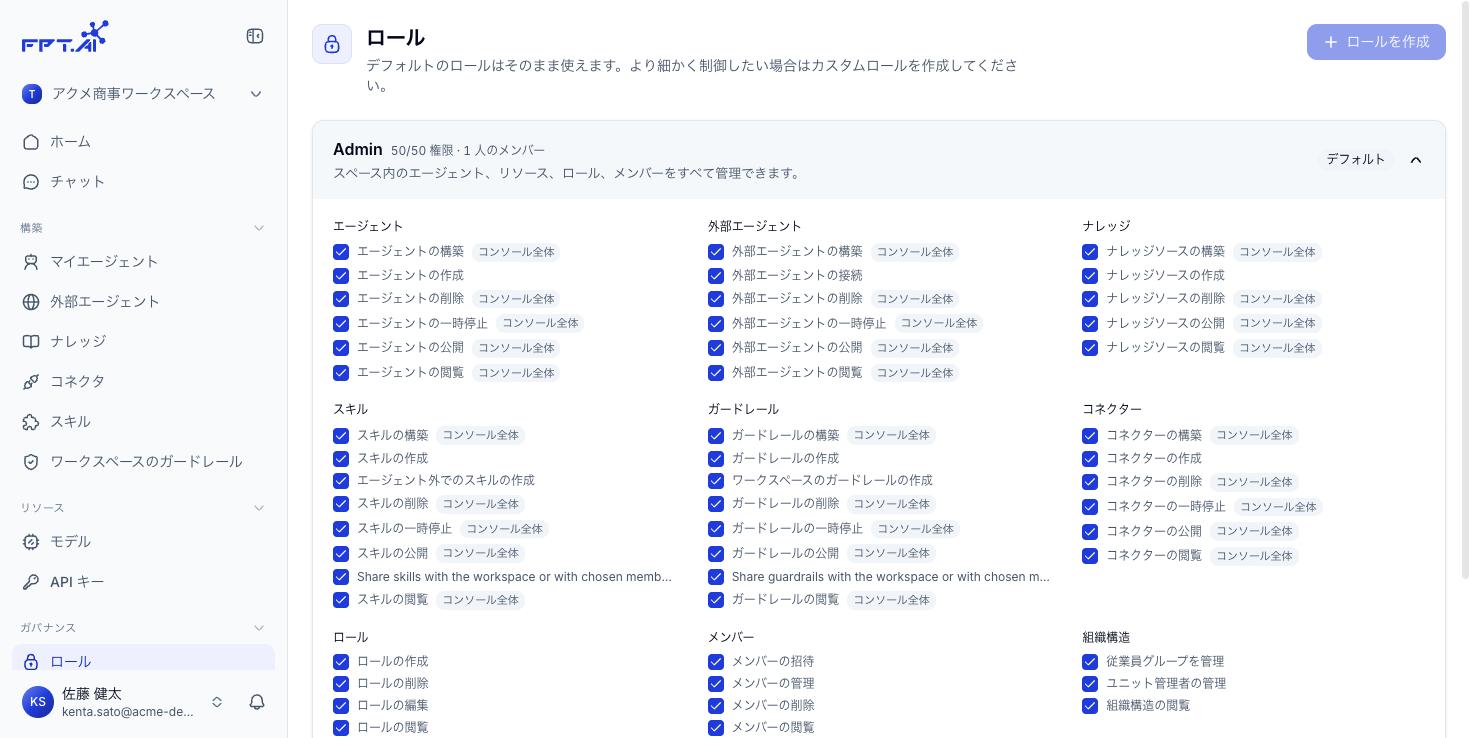Click the roles lock icon in sidebar
1470x738 pixels.
pyautogui.click(x=31, y=662)
